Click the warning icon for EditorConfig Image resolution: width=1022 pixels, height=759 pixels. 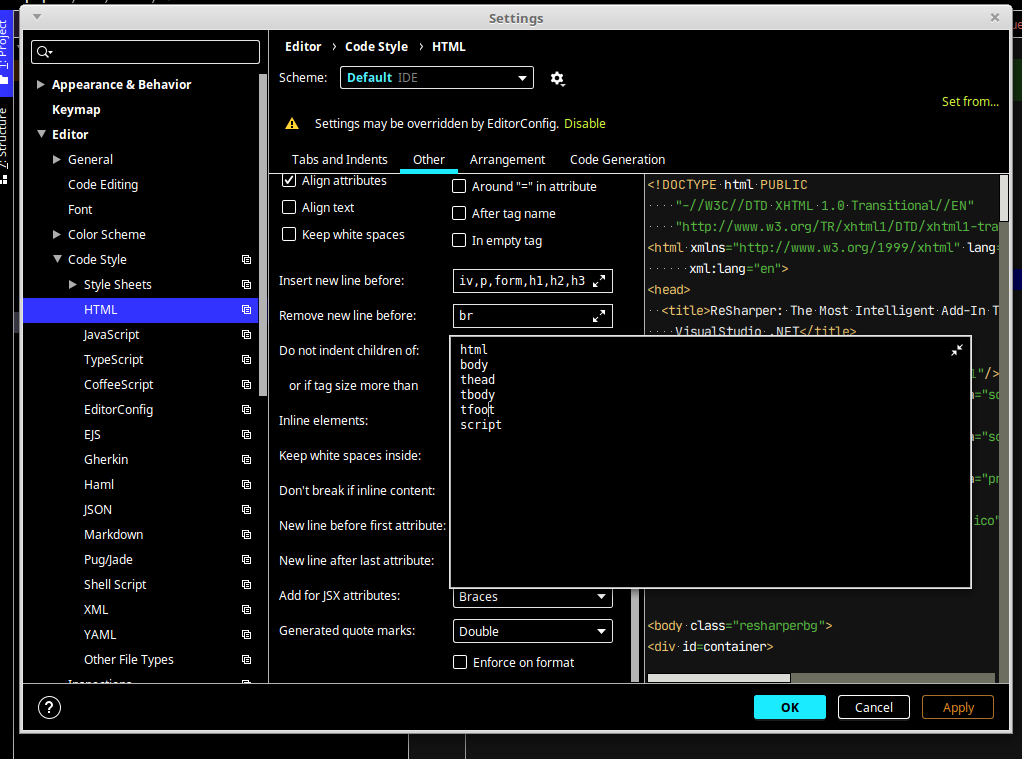tap(292, 124)
